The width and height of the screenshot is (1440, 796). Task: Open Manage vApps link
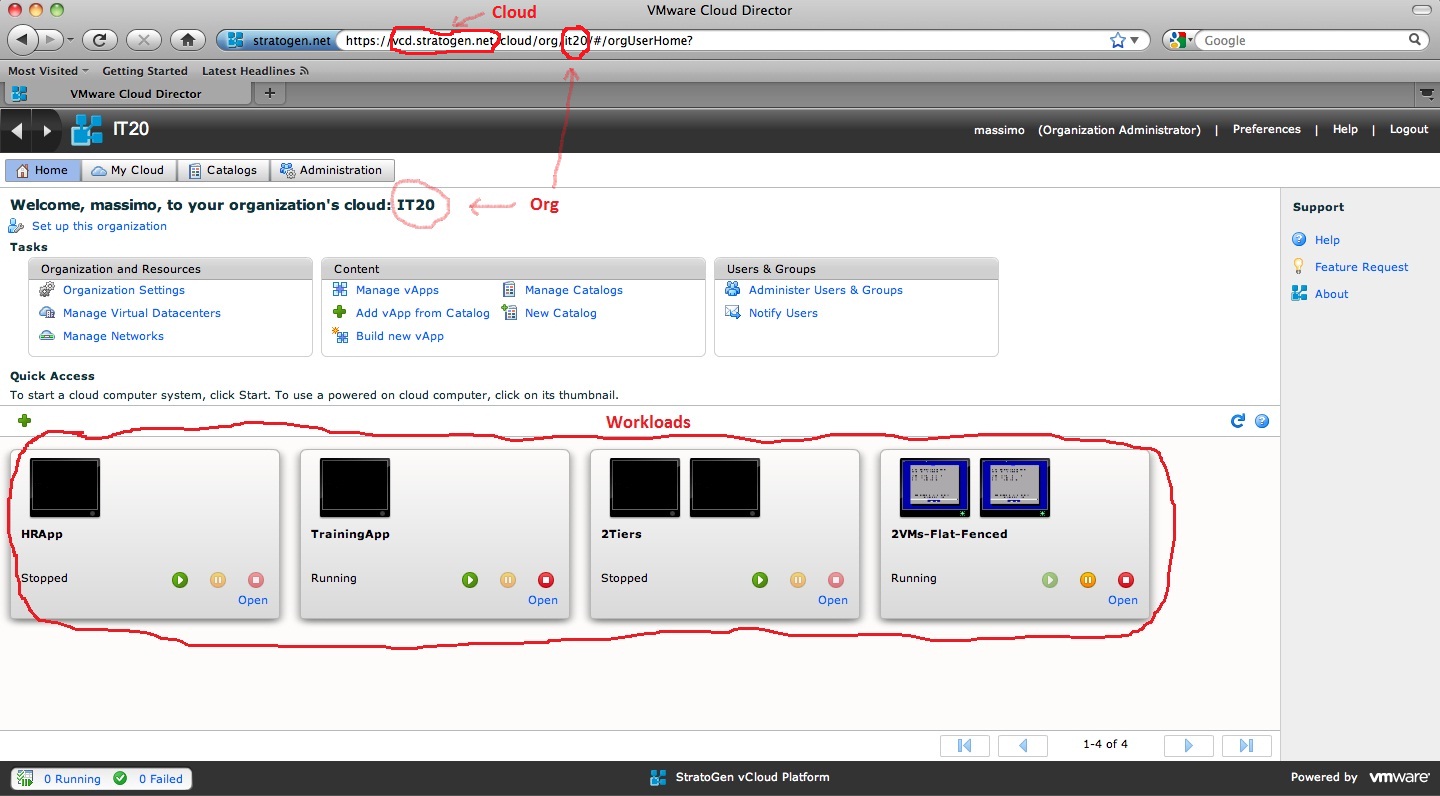[397, 290]
